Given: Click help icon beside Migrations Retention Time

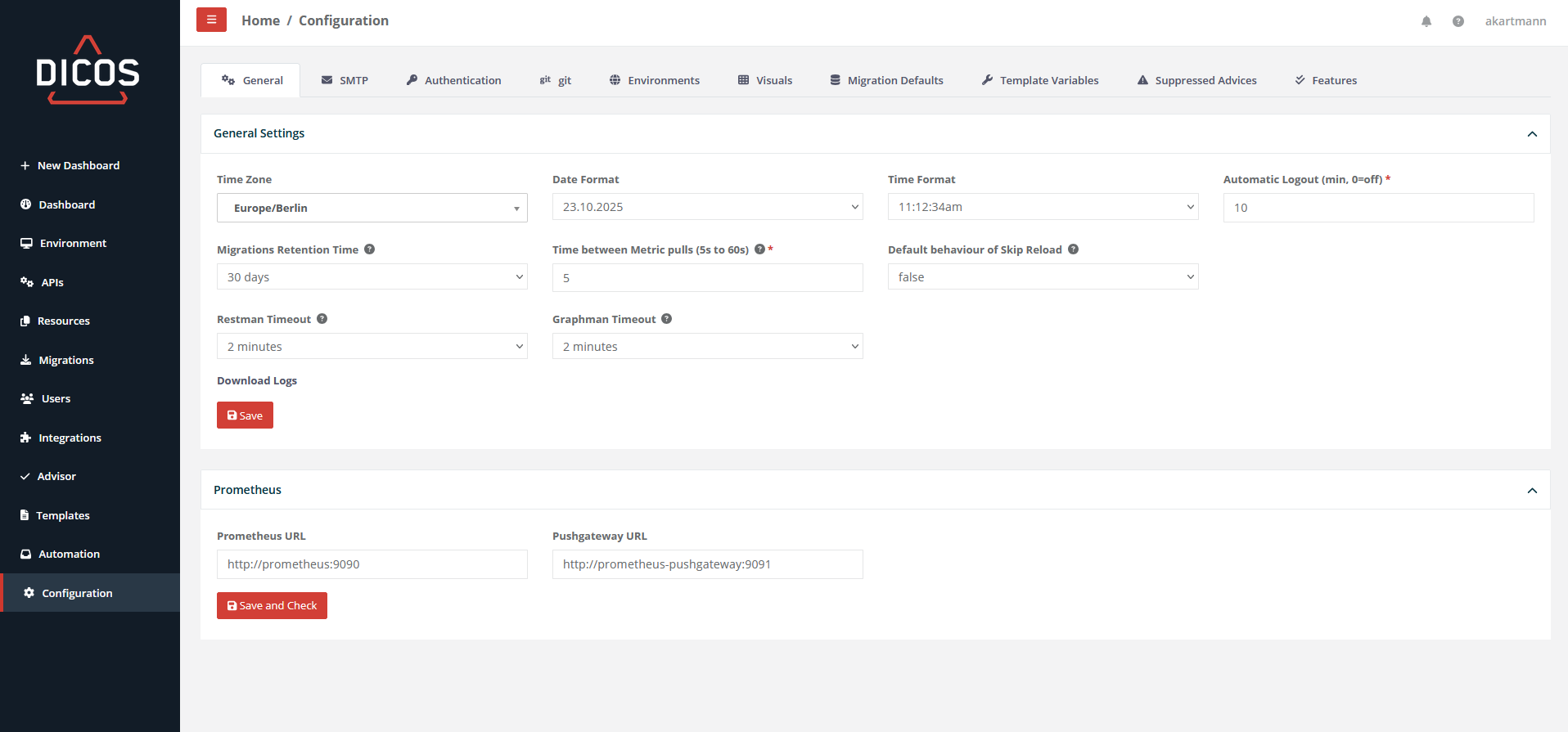Looking at the screenshot, I should coord(370,249).
